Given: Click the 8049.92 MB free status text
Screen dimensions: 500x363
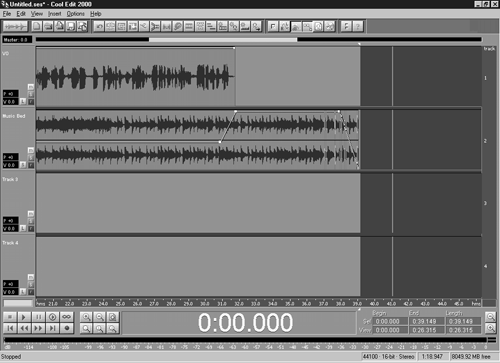Looking at the screenshot, I should pyautogui.click(x=471, y=357).
